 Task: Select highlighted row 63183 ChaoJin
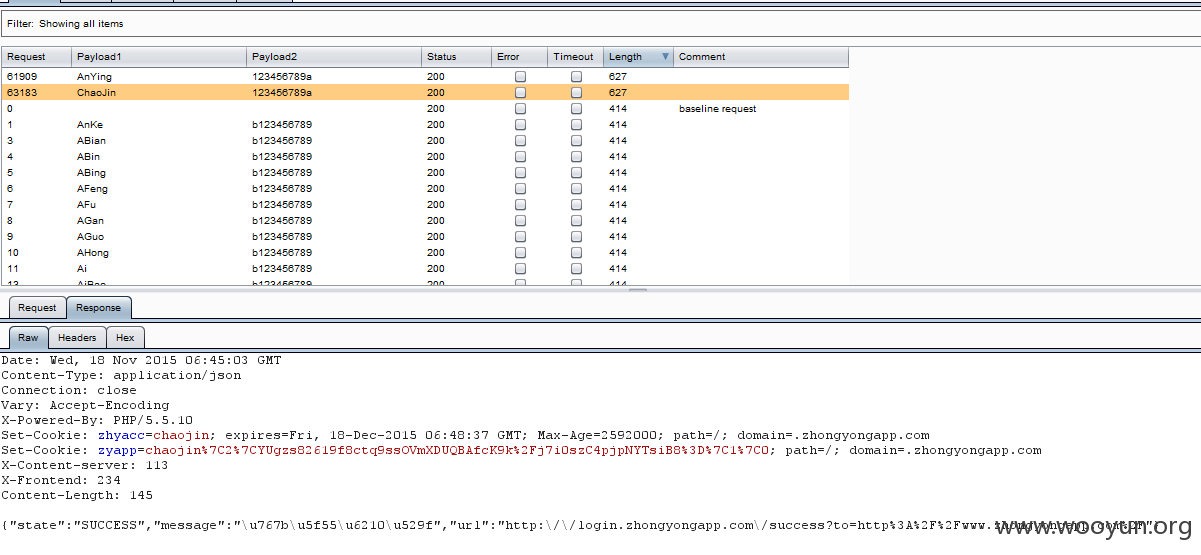pyautogui.click(x=425, y=93)
